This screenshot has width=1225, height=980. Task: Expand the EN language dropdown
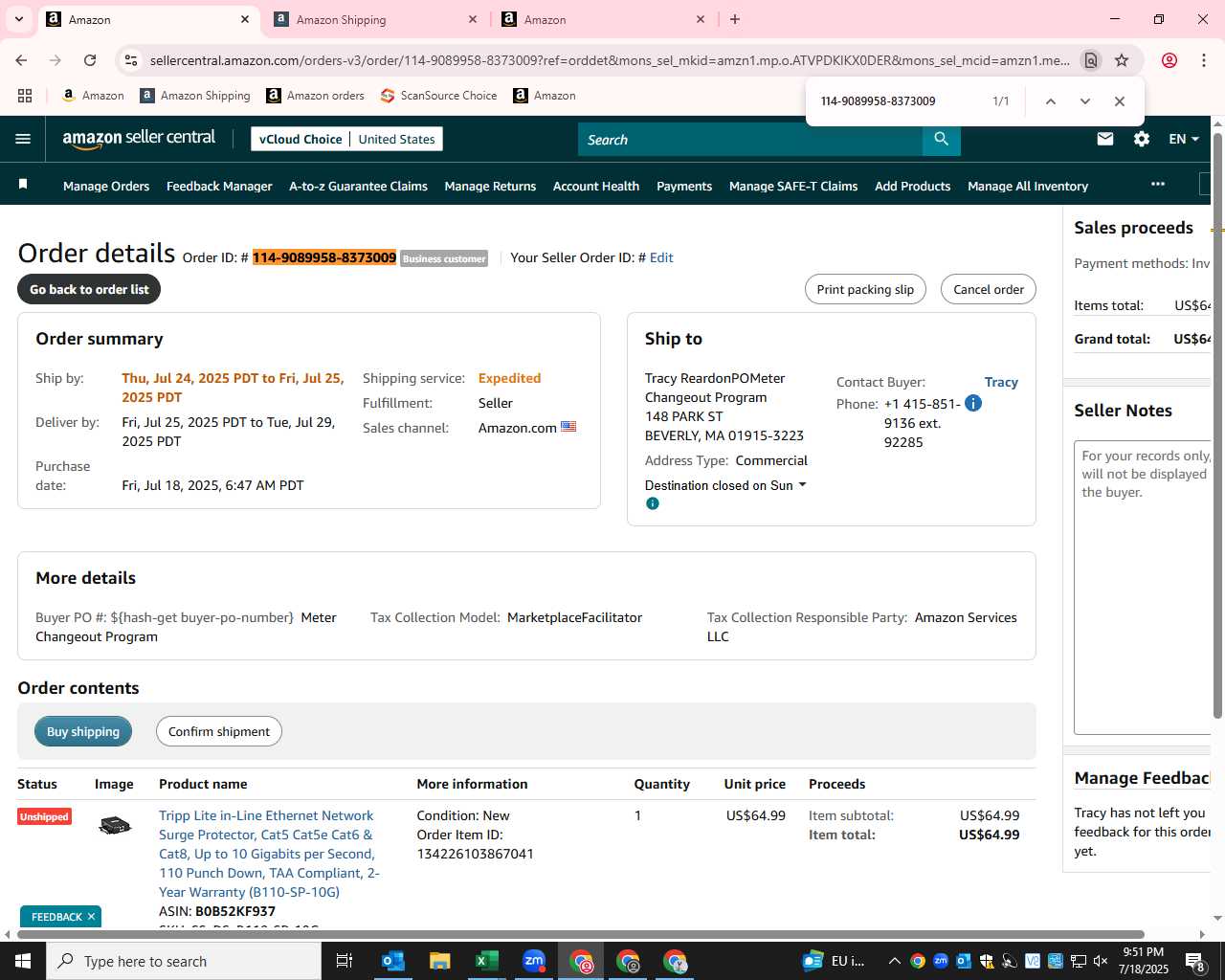(x=1184, y=139)
